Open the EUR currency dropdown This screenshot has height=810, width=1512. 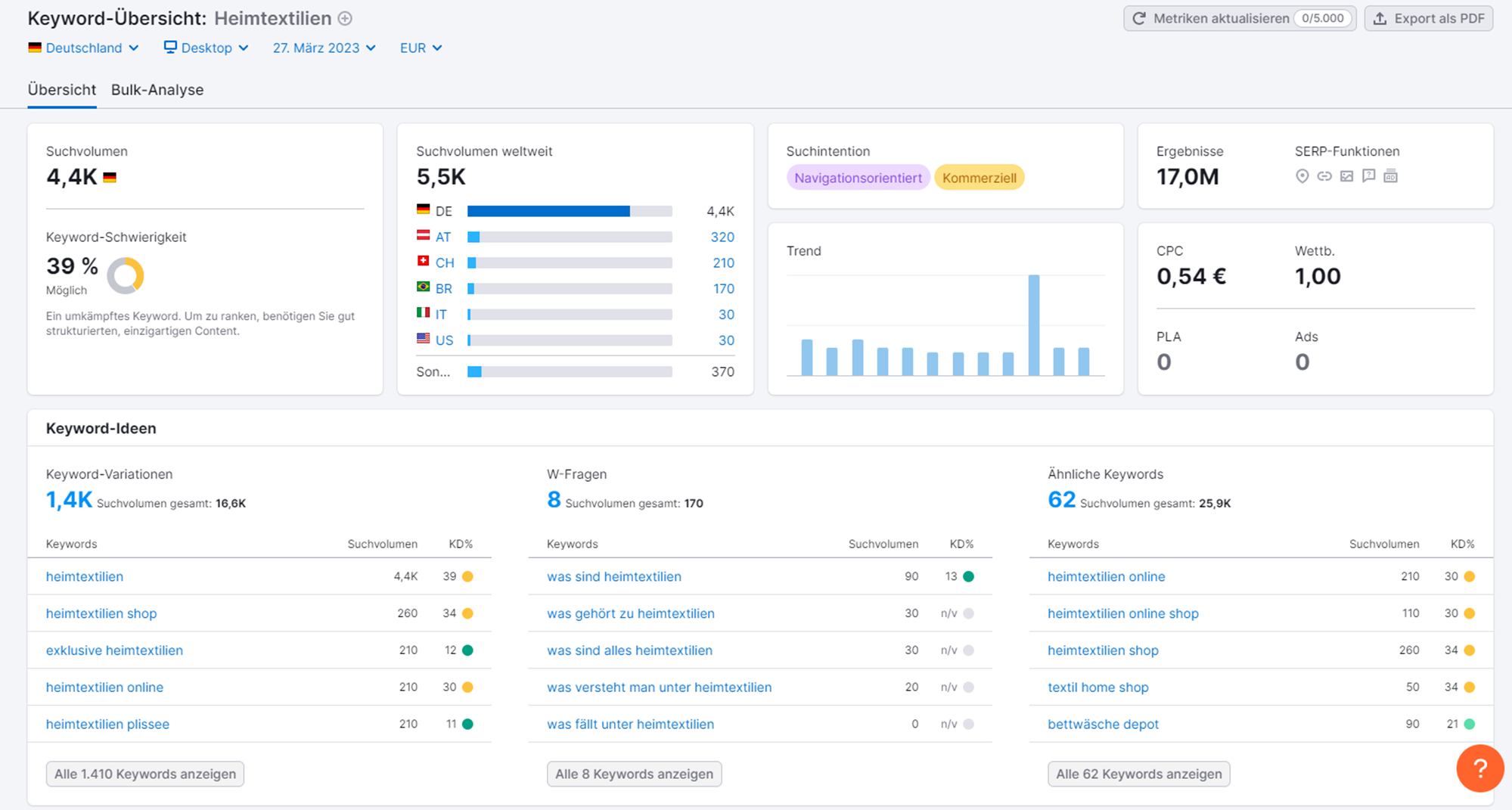pyautogui.click(x=421, y=48)
